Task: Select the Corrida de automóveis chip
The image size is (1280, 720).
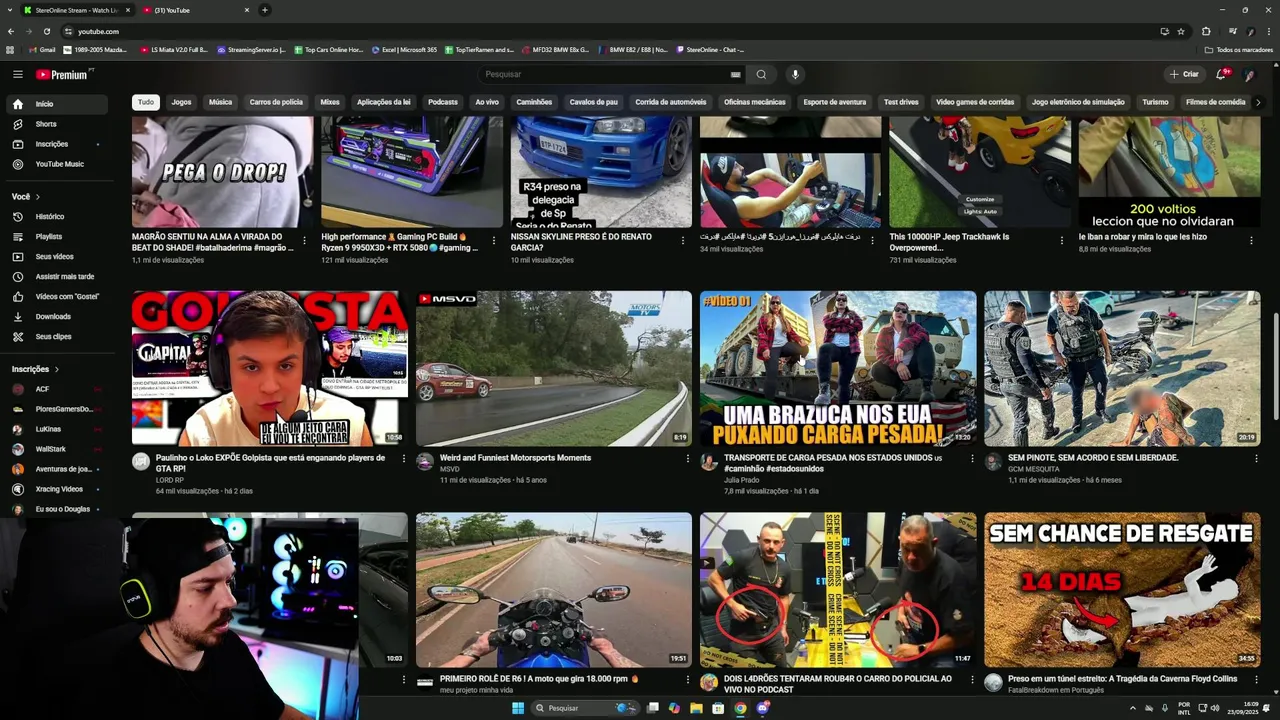Action: pos(671,102)
